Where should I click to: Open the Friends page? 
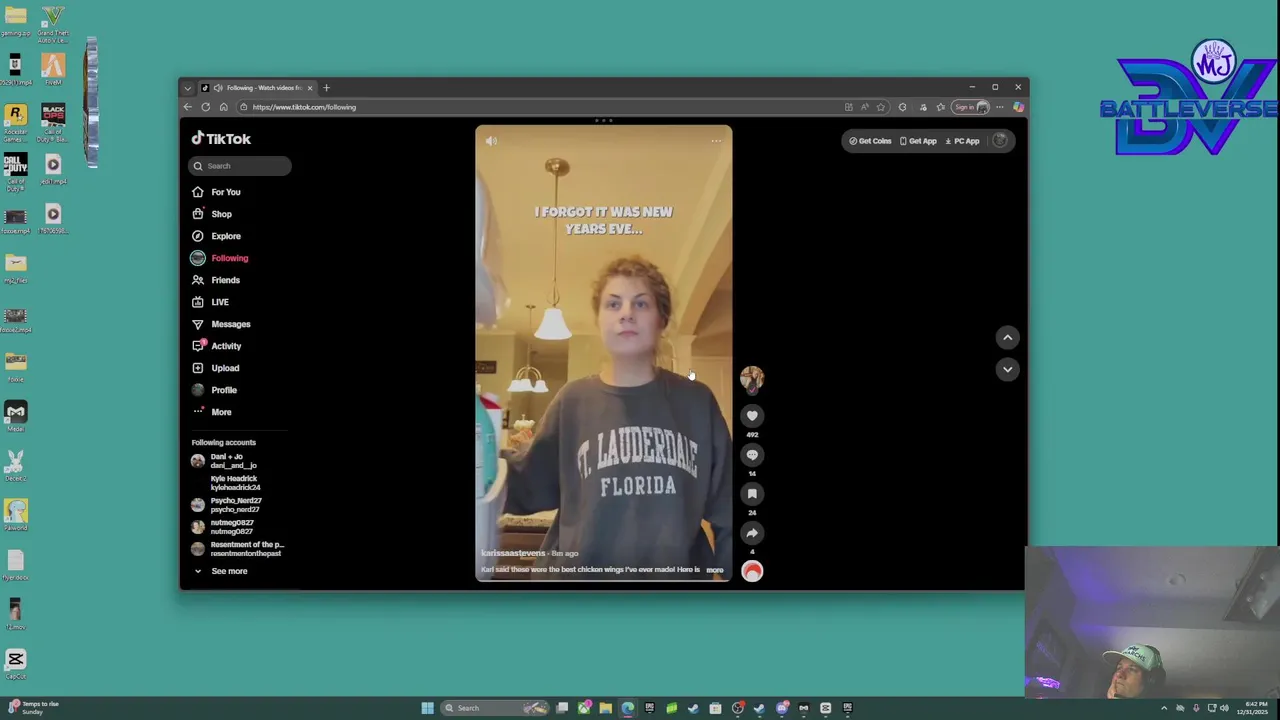coord(217,280)
